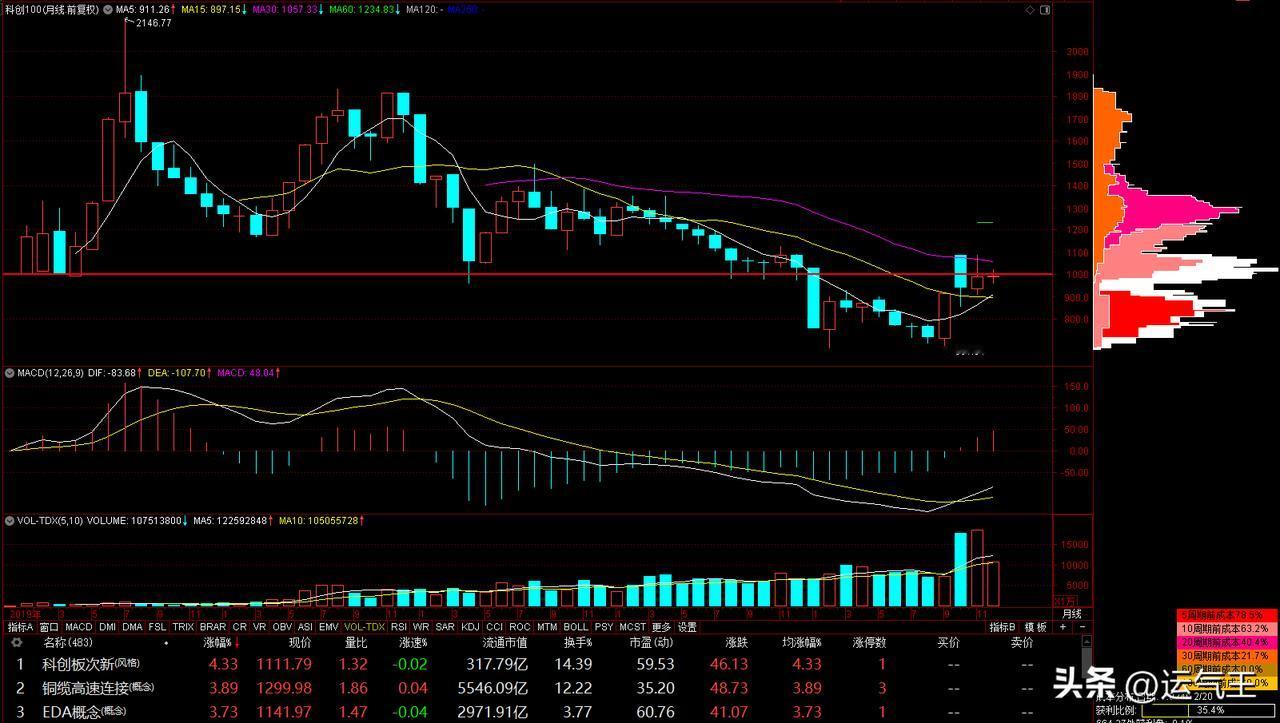Select the ROC indicator tab
This screenshot has height=723, width=1280.
click(519, 627)
